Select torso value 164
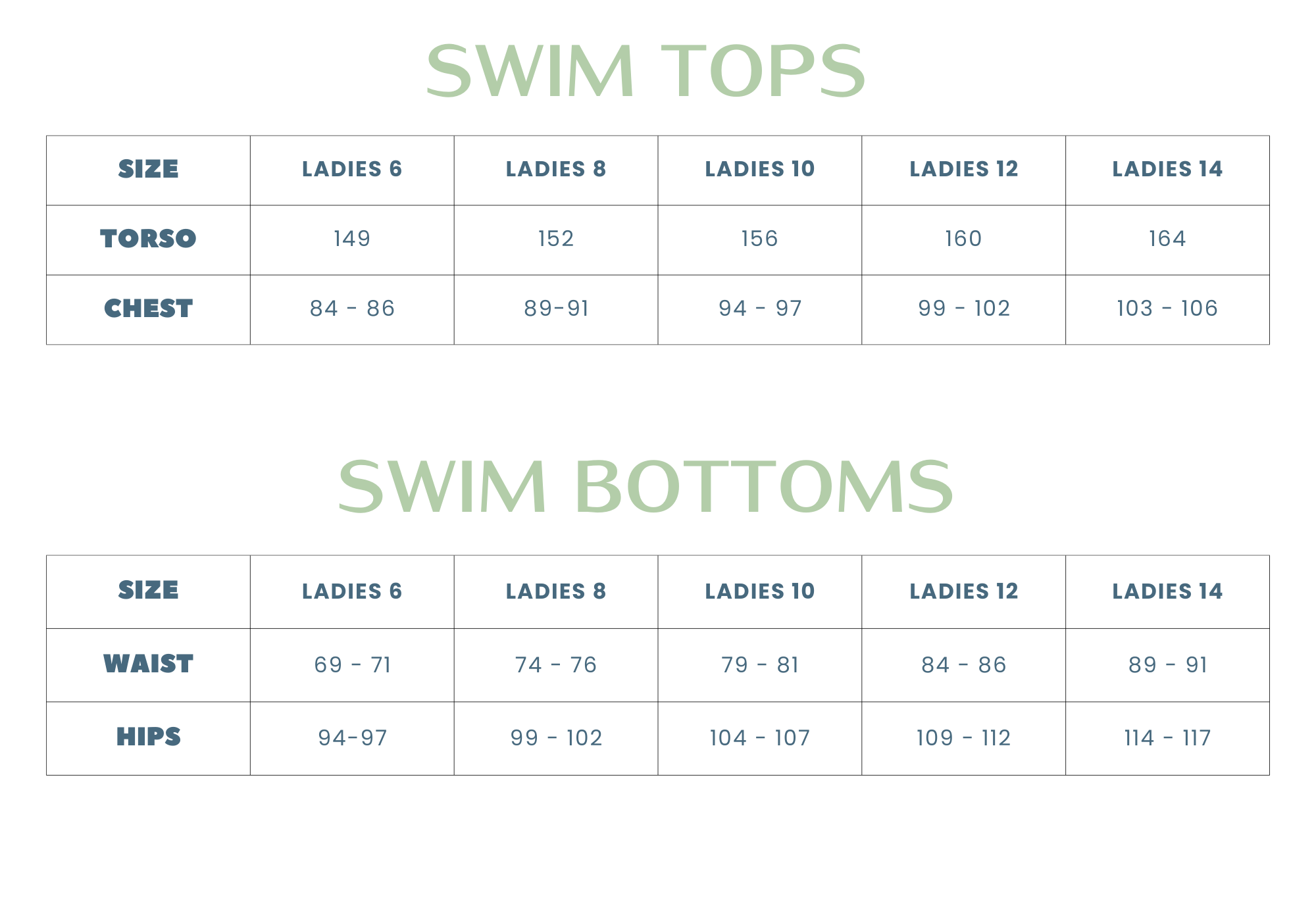 click(1167, 239)
